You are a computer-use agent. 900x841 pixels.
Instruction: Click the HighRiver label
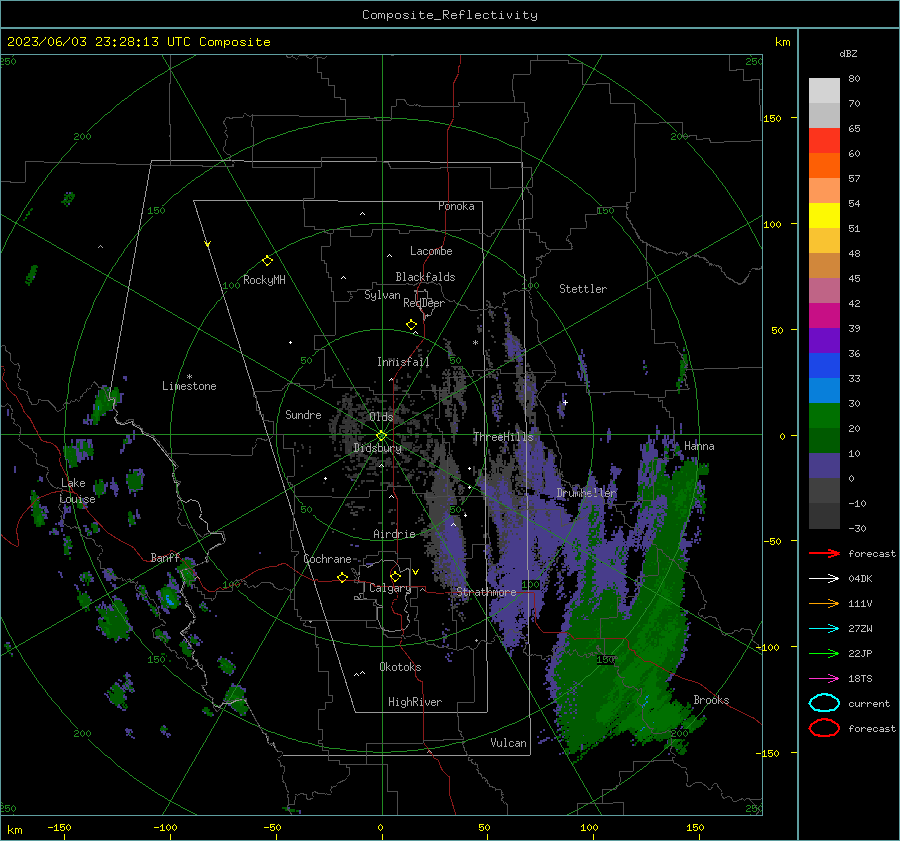415,702
